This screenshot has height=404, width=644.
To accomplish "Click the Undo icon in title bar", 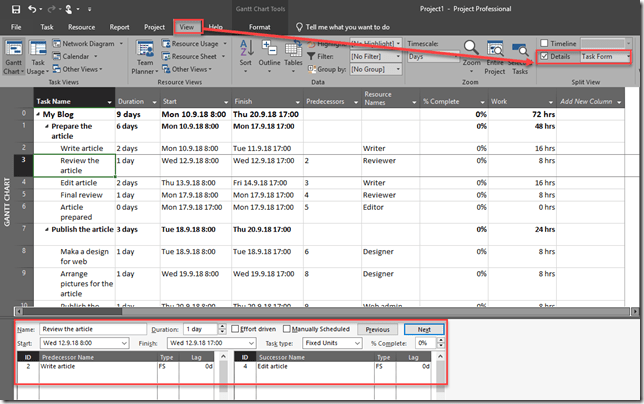I will (x=32, y=9).
